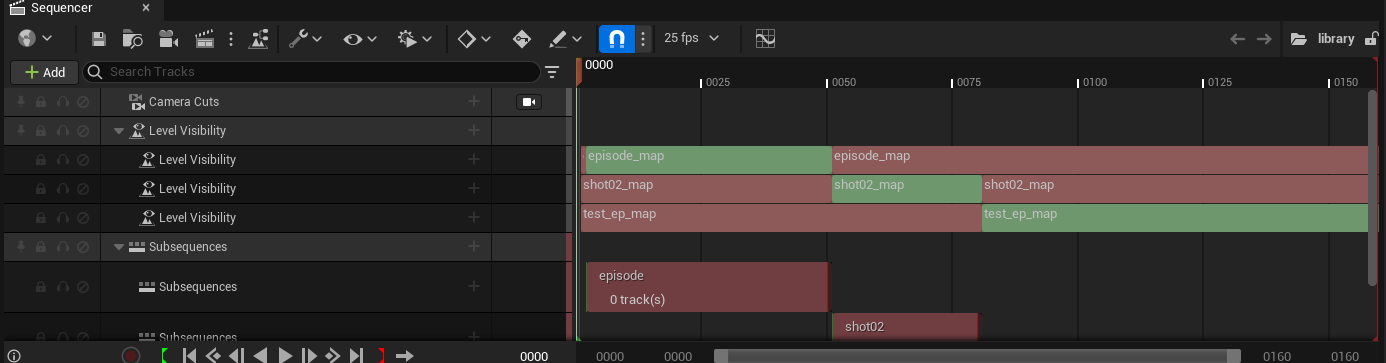Lock the Camera Cuts track
1386x363 pixels.
click(x=41, y=102)
